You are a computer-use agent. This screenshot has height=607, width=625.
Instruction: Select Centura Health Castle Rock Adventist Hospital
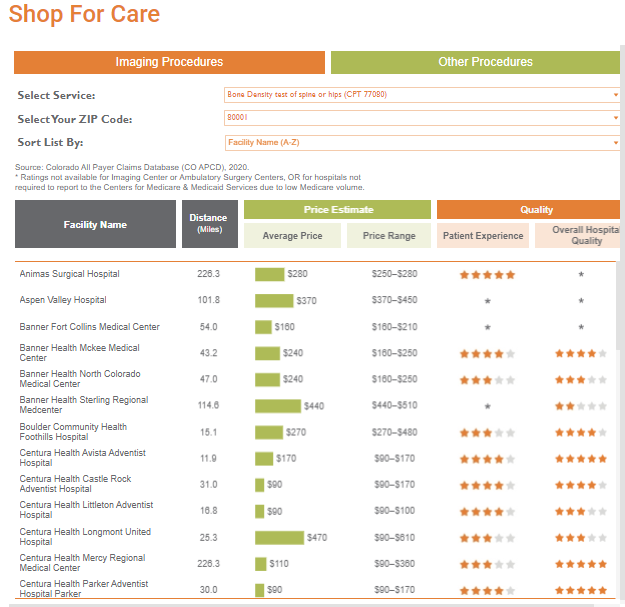tap(75, 483)
